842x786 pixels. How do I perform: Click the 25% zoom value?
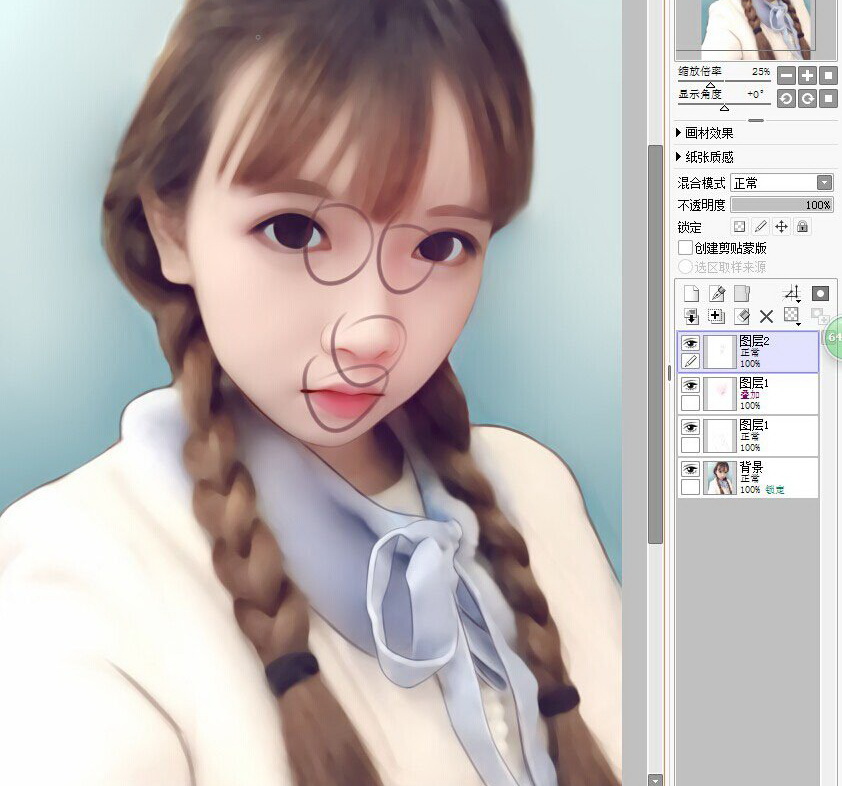(x=761, y=71)
